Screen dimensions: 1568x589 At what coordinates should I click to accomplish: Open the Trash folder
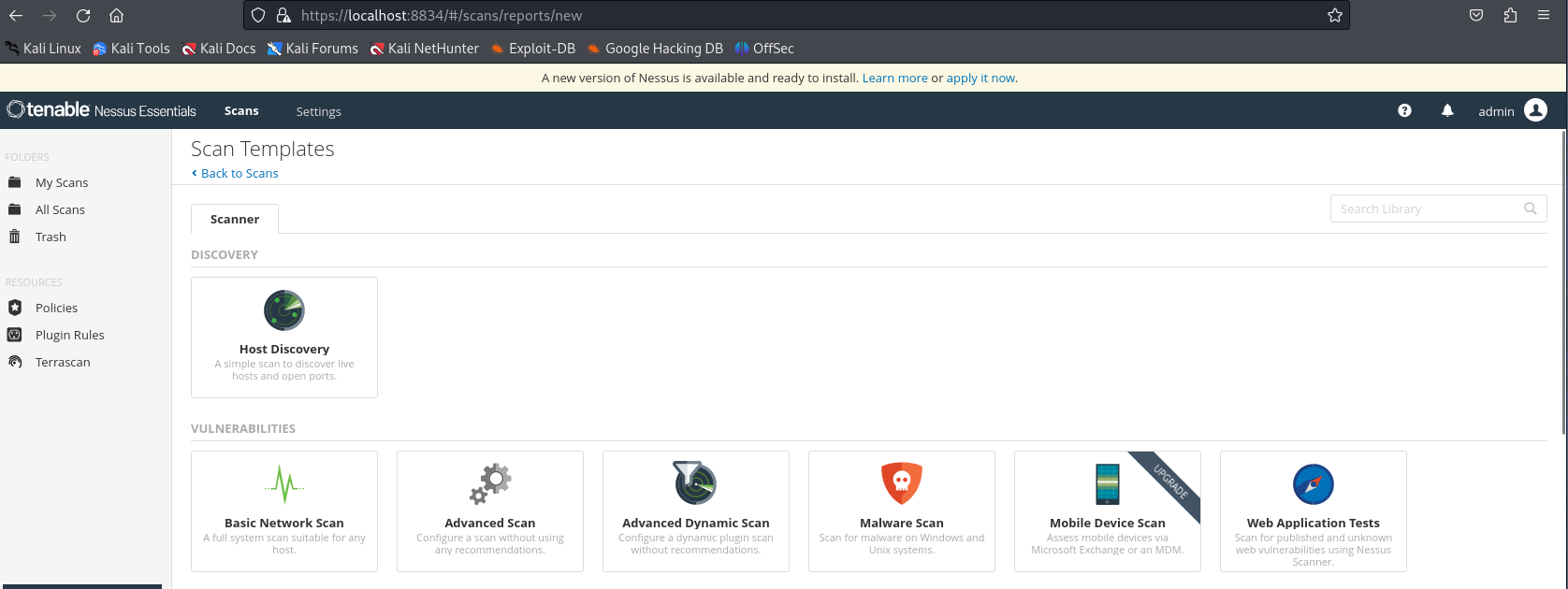[51, 237]
